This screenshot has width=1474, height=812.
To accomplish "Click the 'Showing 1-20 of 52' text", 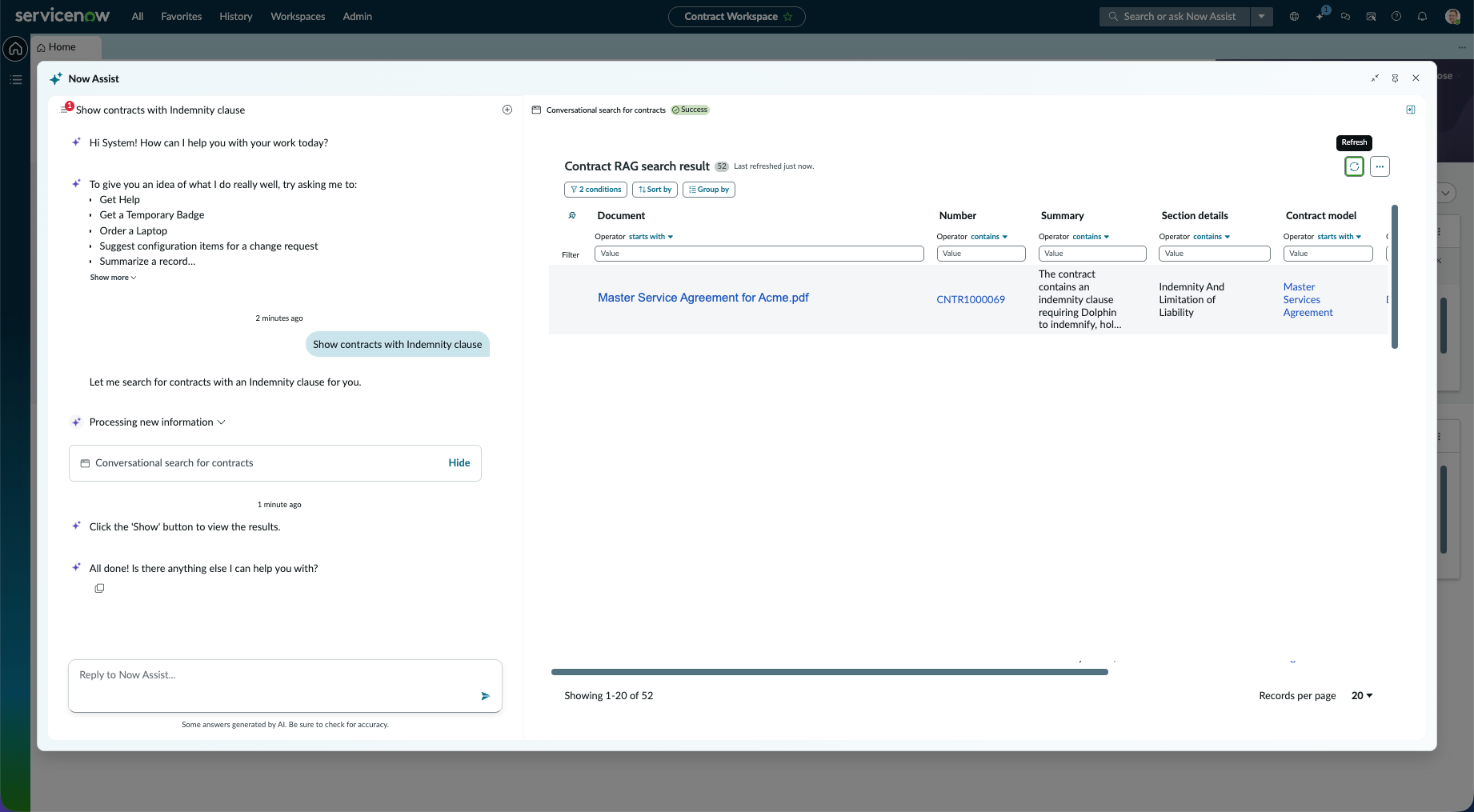I will 609,696.
